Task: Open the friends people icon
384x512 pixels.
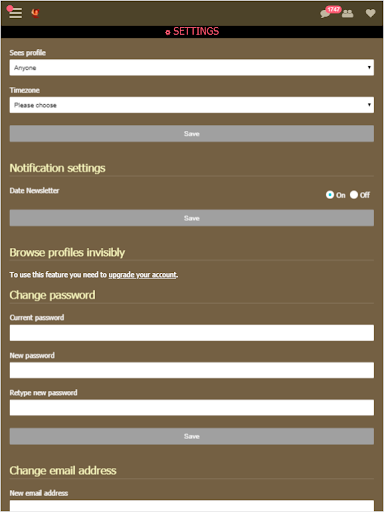Action: pyautogui.click(x=348, y=13)
